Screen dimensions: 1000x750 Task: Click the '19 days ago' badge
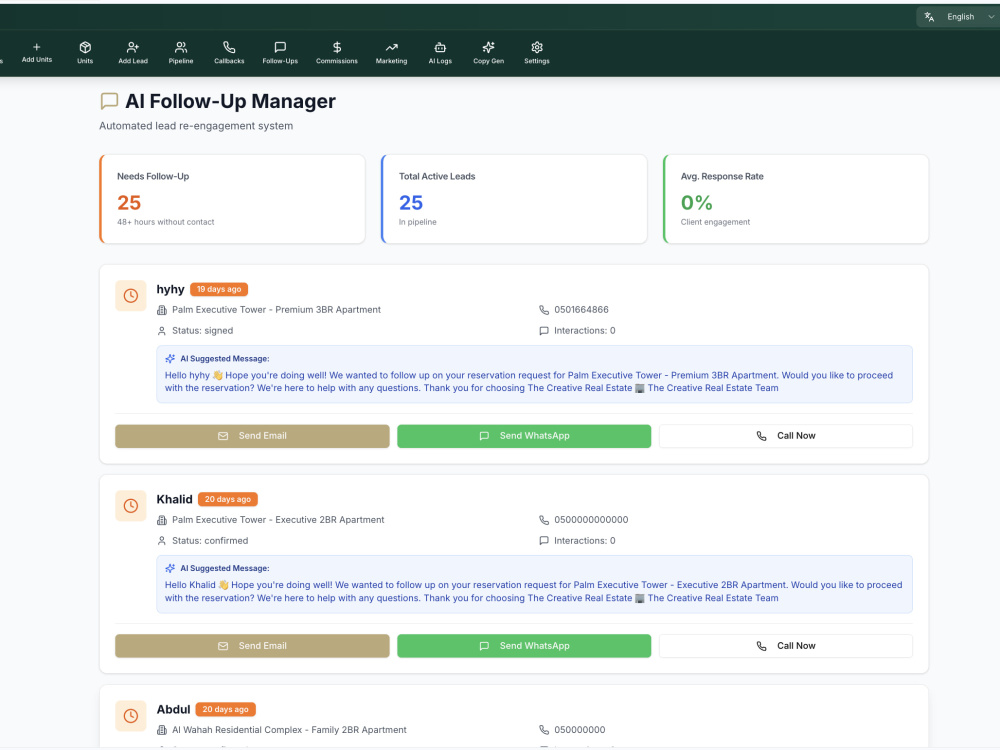point(219,290)
